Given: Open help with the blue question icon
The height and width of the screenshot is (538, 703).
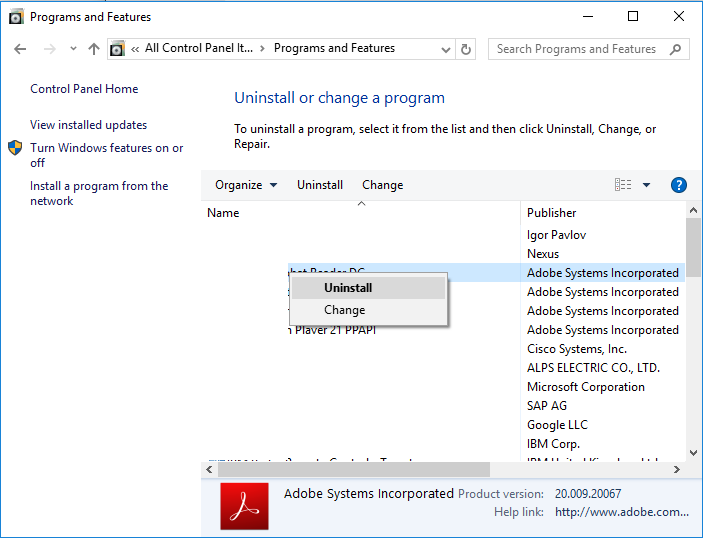Looking at the screenshot, I should pyautogui.click(x=678, y=185).
